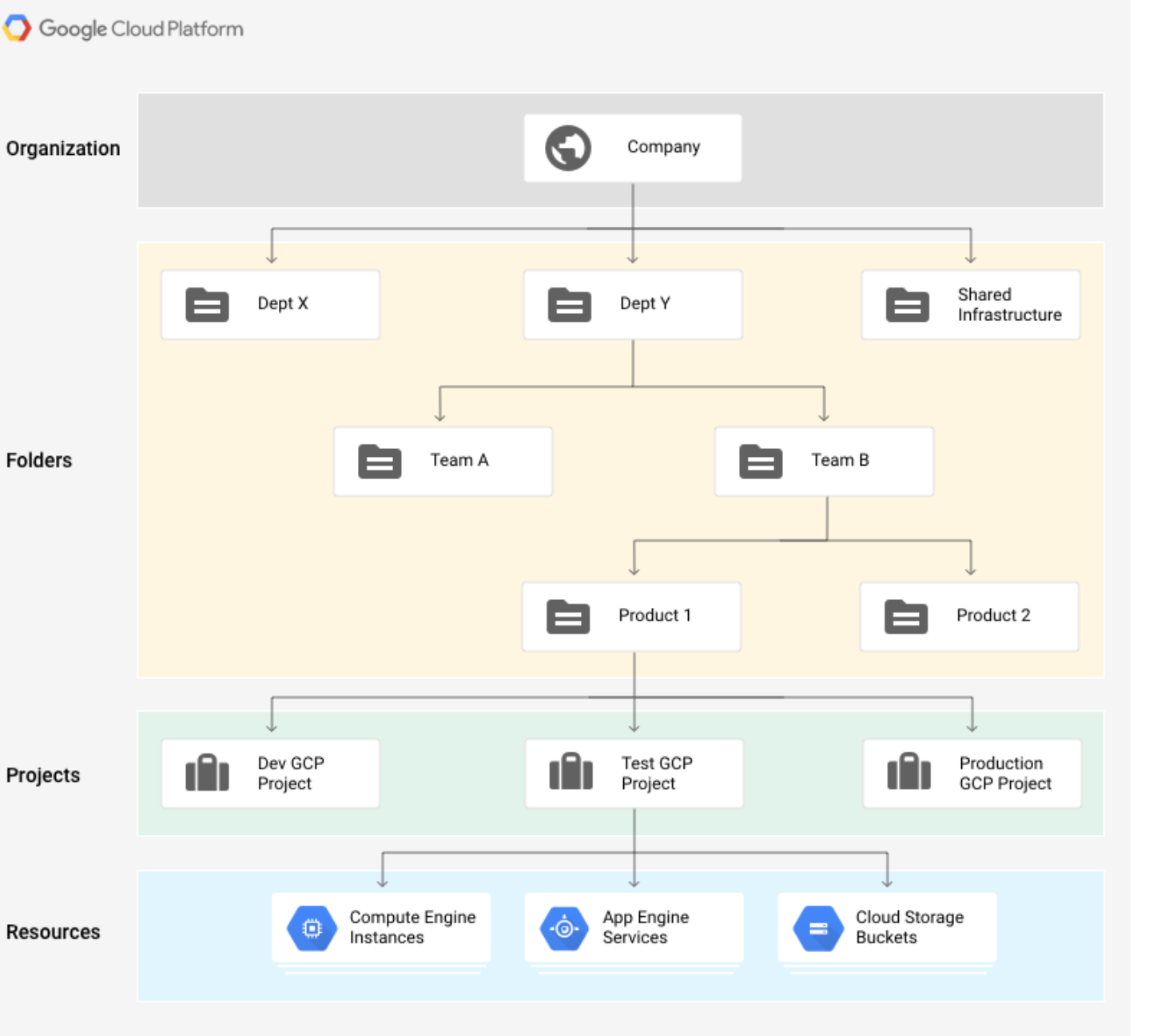Select the Dept Y folder icon
The width and height of the screenshot is (1161, 1036).
click(570, 304)
